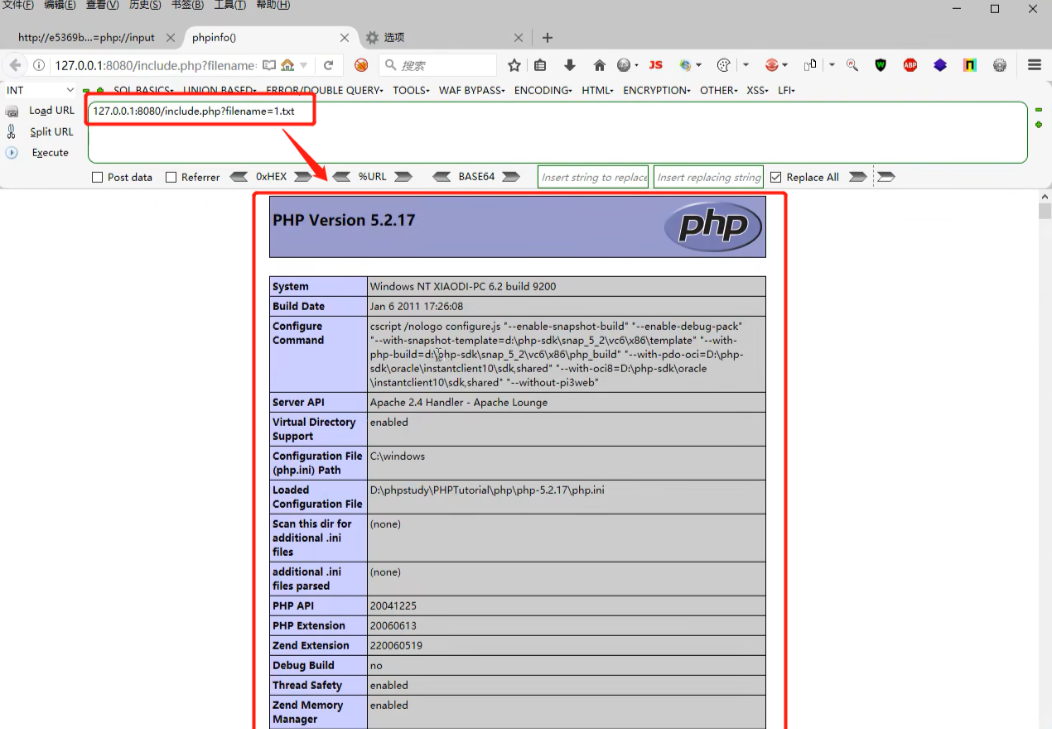Close the 选项 options tab
This screenshot has width=1052, height=729.
pyautogui.click(x=518, y=38)
